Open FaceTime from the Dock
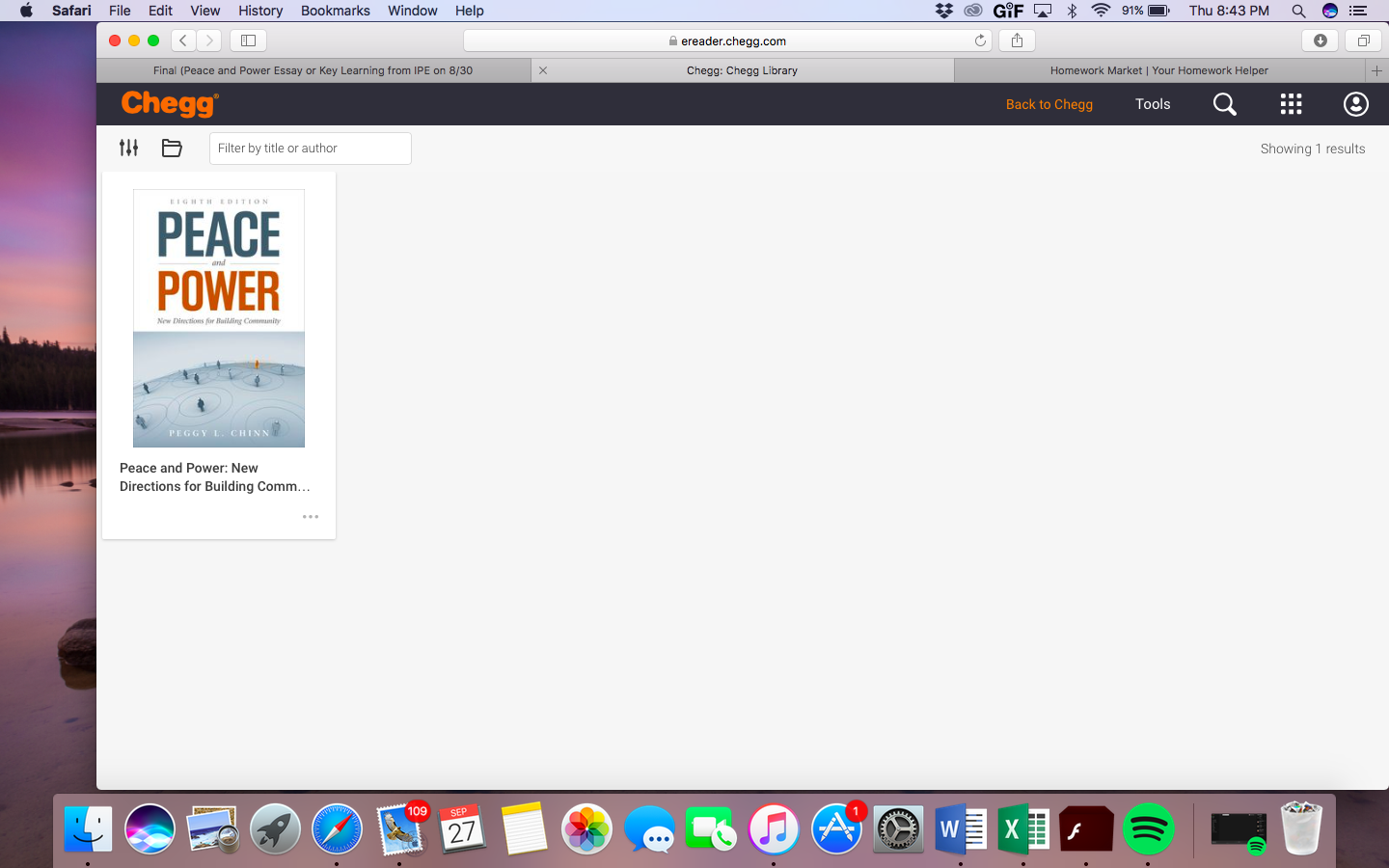Screen dimensions: 1389x868 pyautogui.click(x=711, y=828)
